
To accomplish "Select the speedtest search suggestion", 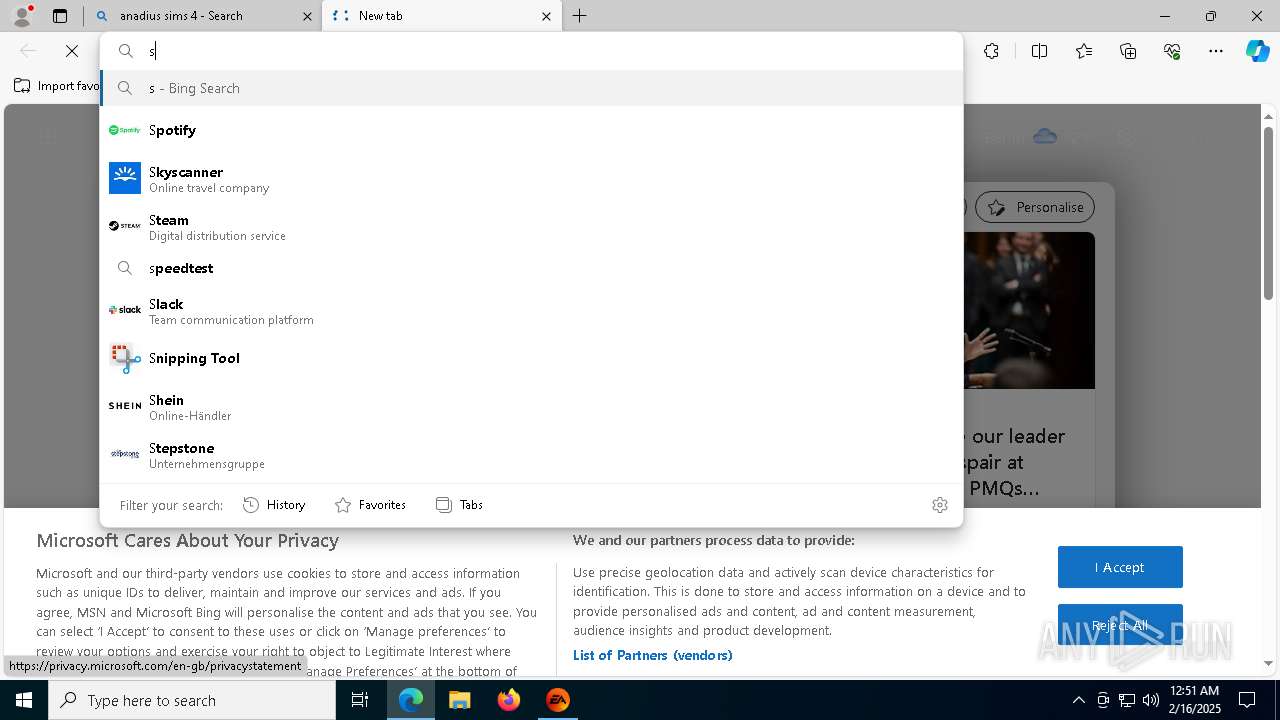I will [x=531, y=268].
